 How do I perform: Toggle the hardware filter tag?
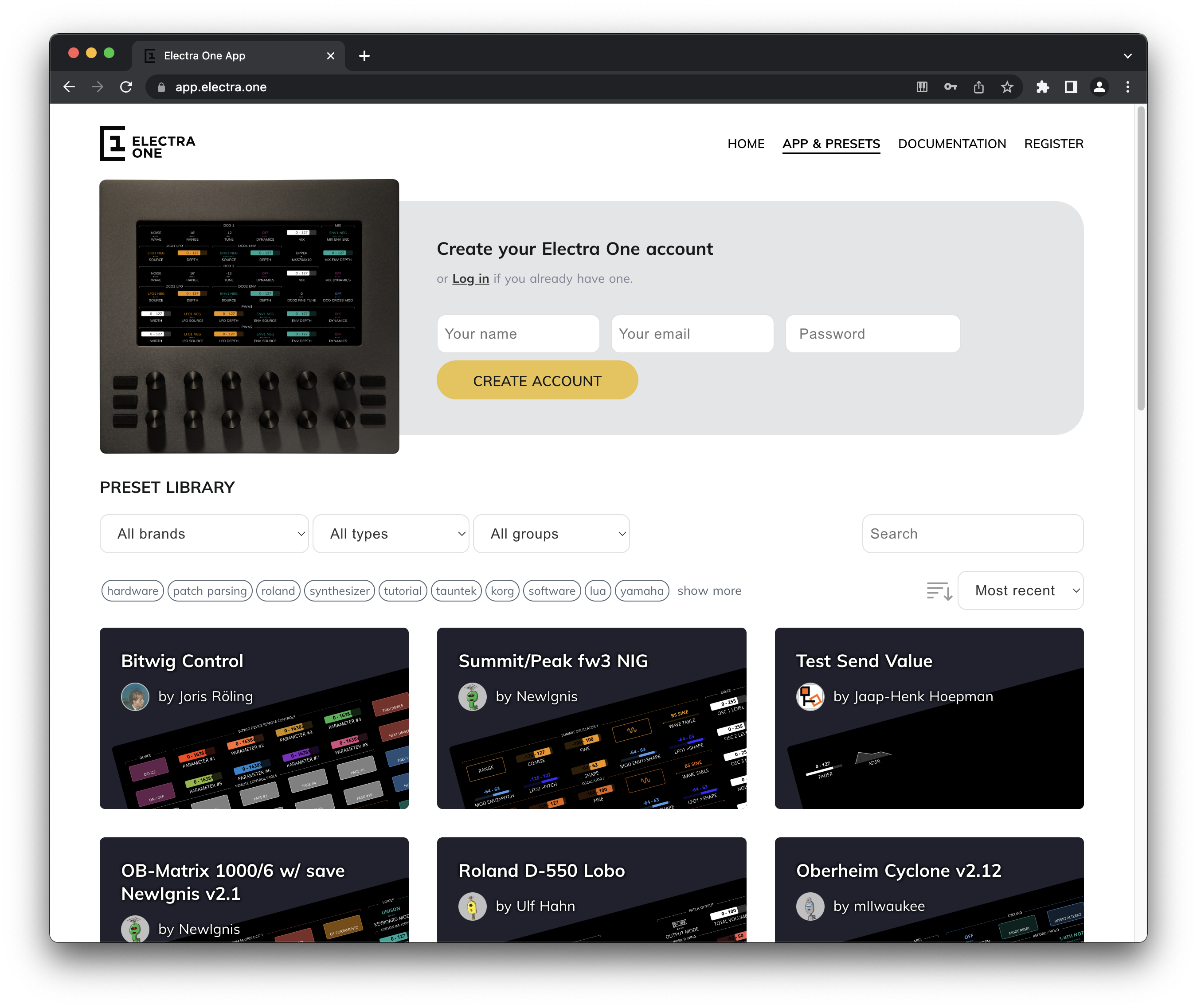[132, 591]
